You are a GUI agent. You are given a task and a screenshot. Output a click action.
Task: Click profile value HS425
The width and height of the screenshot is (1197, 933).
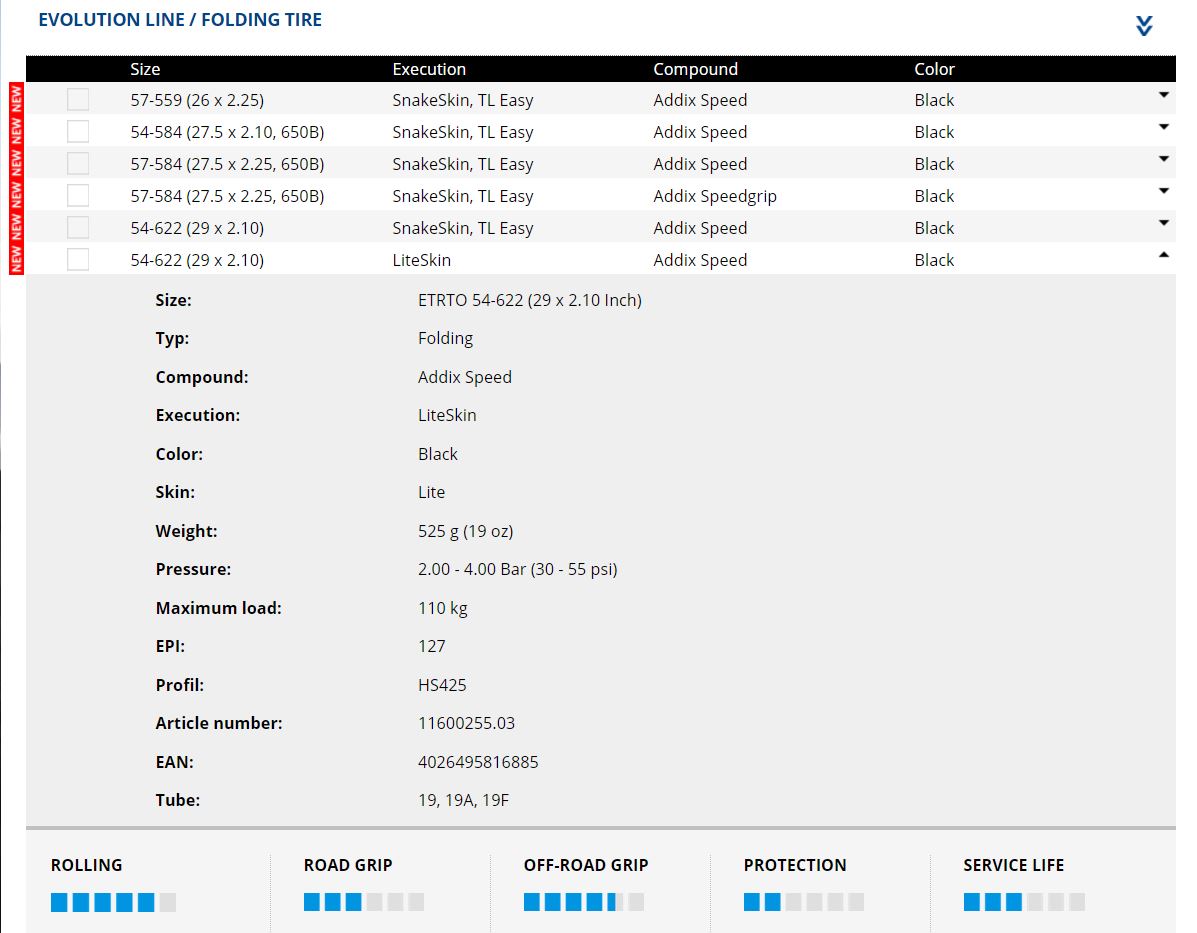pos(442,685)
